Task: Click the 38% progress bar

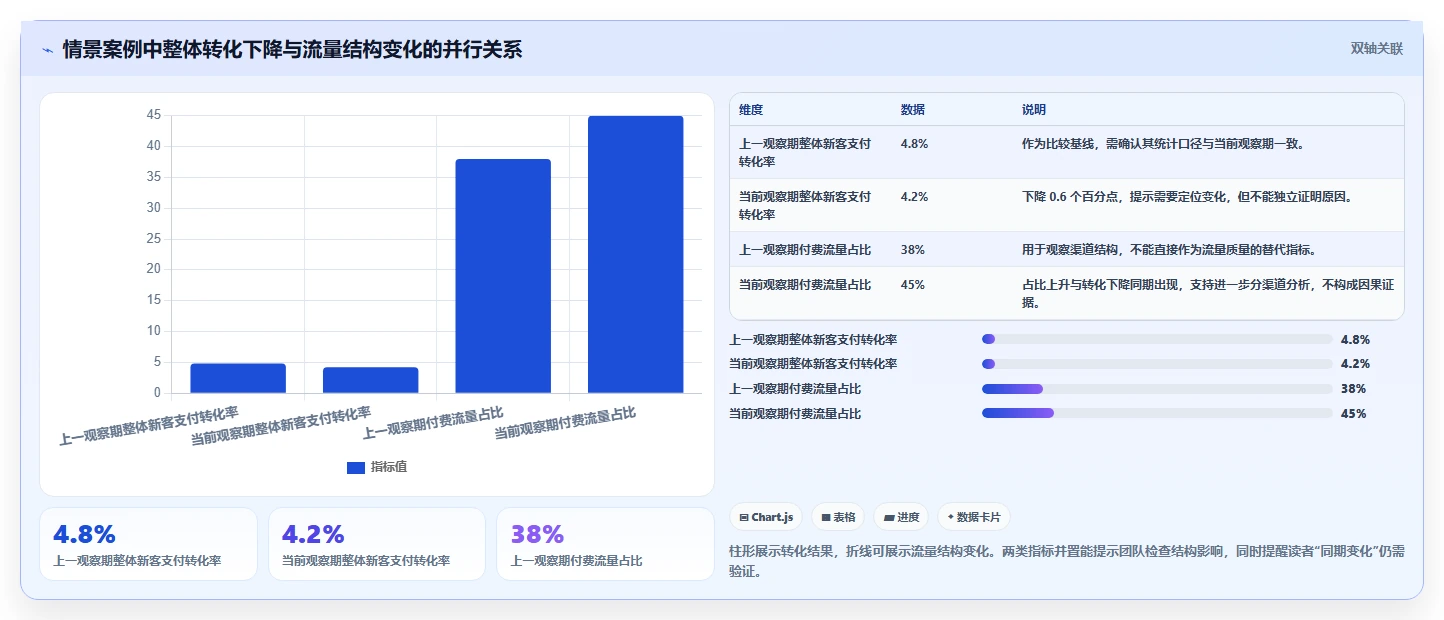Action: click(x=1157, y=389)
